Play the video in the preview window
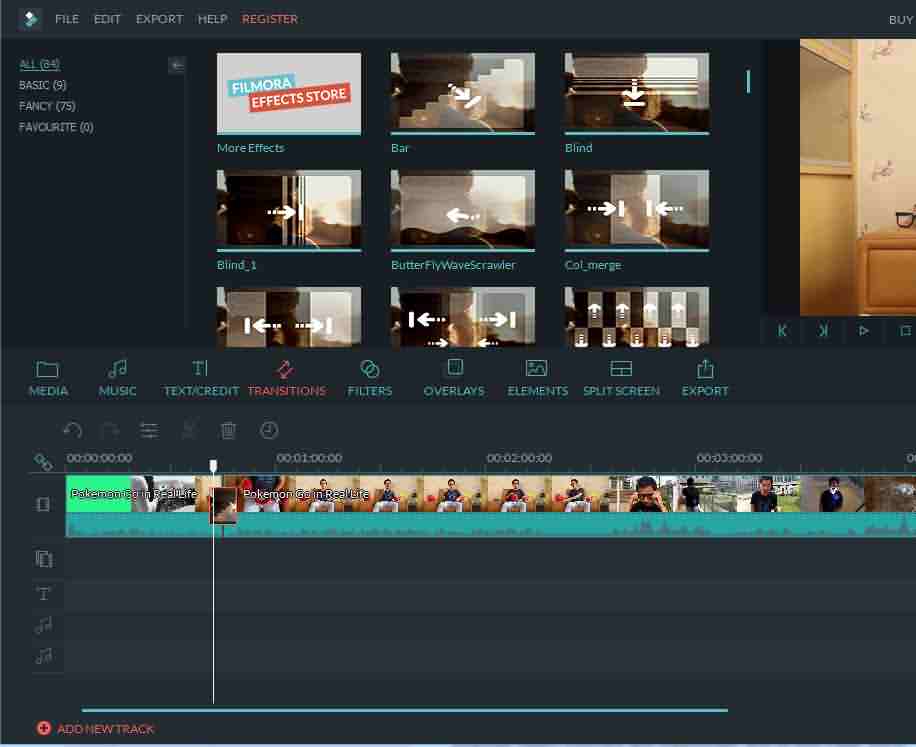Screen dimensions: 916x747 pos(864,330)
